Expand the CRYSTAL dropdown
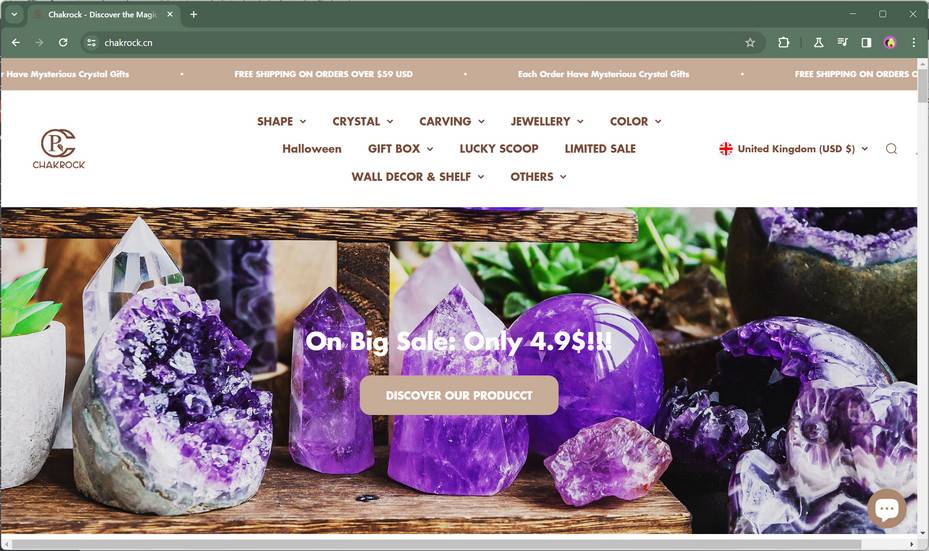The width and height of the screenshot is (929, 551). tap(363, 121)
